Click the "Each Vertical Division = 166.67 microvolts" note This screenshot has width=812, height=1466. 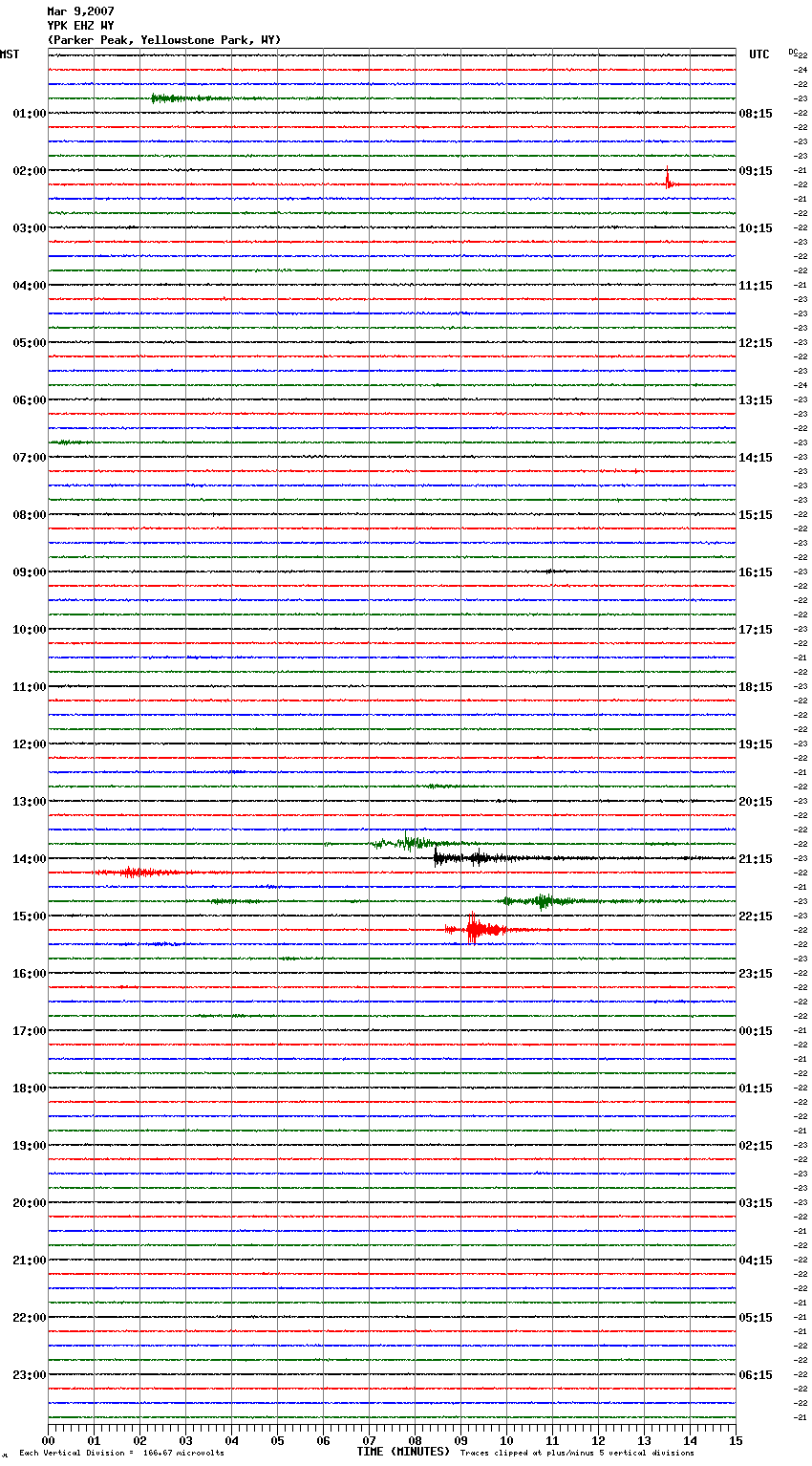click(x=121, y=1454)
